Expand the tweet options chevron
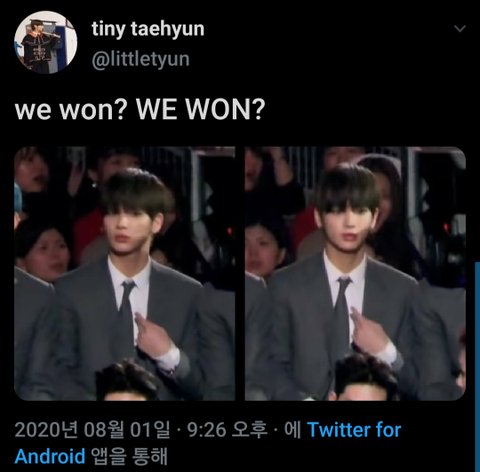This screenshot has height=472, width=480. [x=460, y=29]
